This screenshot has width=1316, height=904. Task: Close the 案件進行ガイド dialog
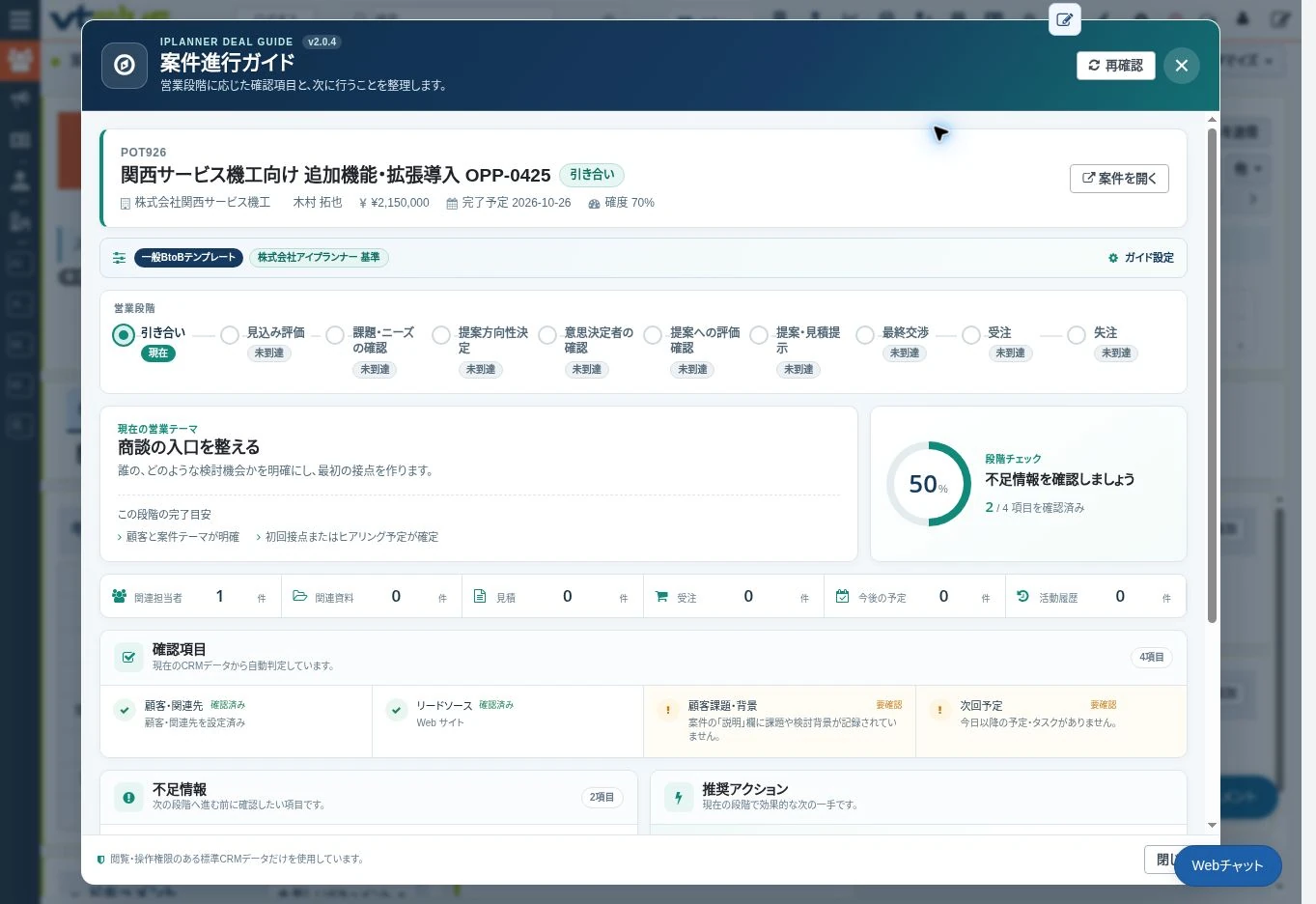pos(1182,66)
